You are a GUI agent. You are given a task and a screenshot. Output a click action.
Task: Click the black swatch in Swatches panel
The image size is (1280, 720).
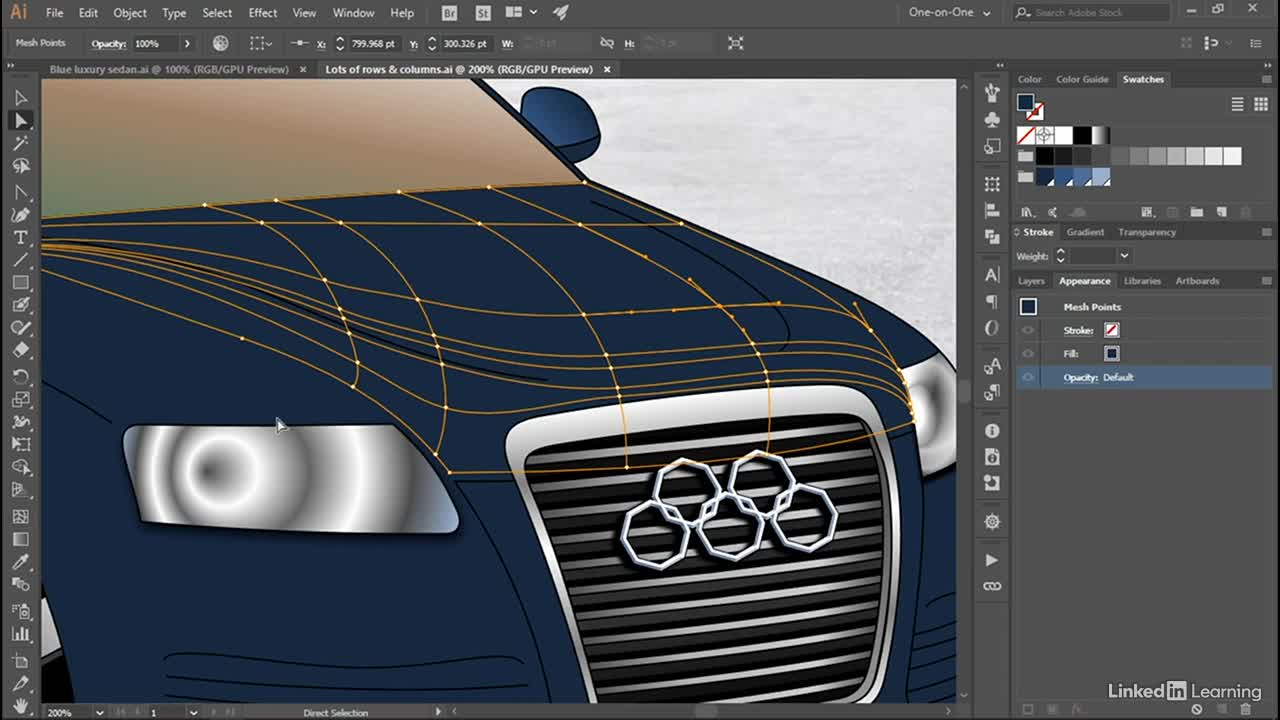pyautogui.click(x=1082, y=135)
